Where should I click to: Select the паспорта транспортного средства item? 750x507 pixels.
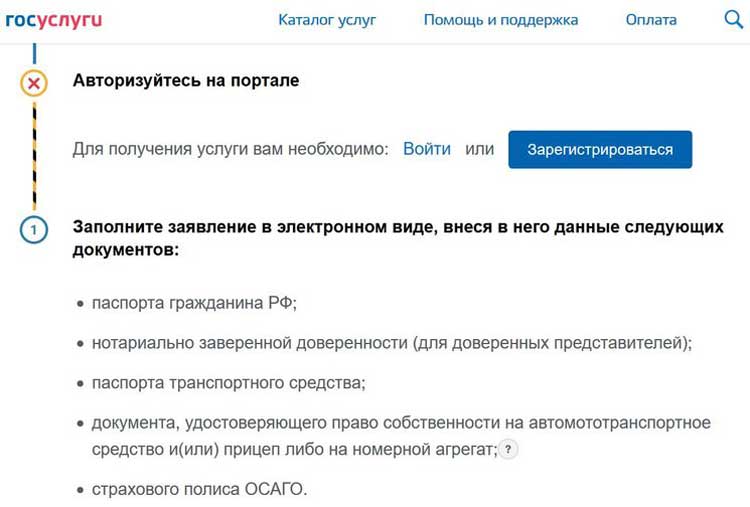pos(229,383)
